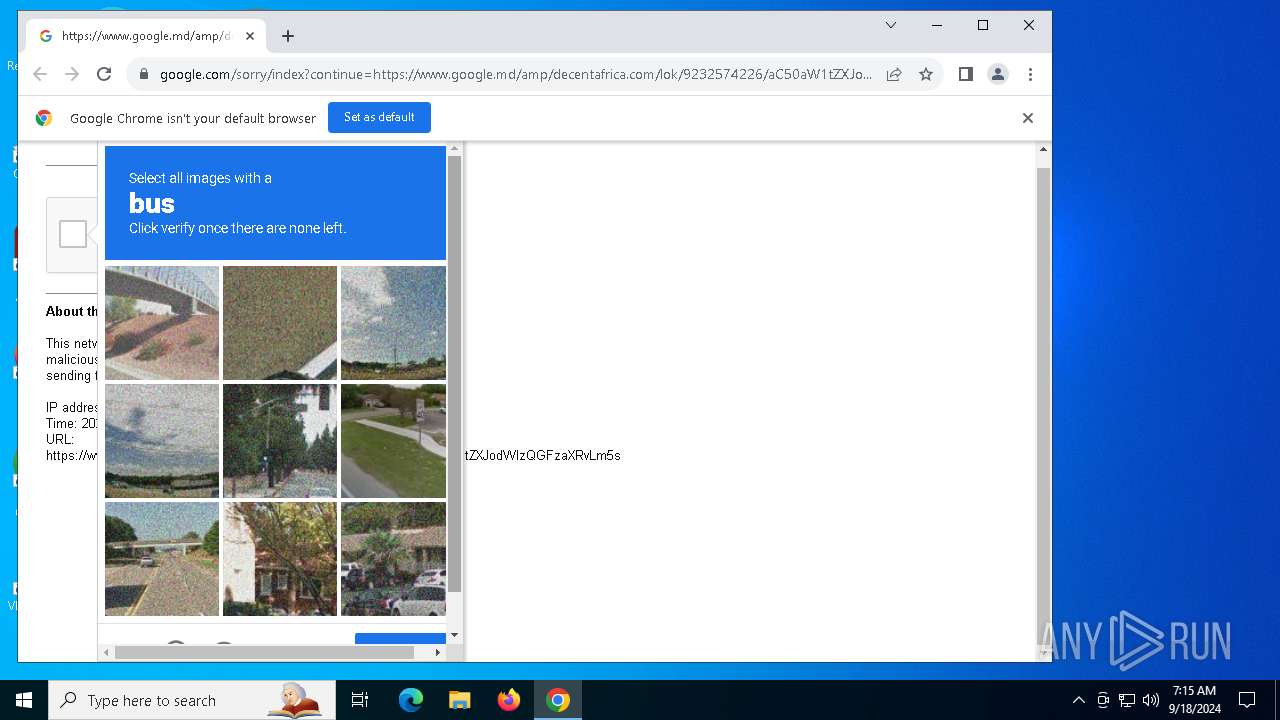The width and height of the screenshot is (1280, 720).
Task: Select the plain grass captcha tile
Action: 280,323
